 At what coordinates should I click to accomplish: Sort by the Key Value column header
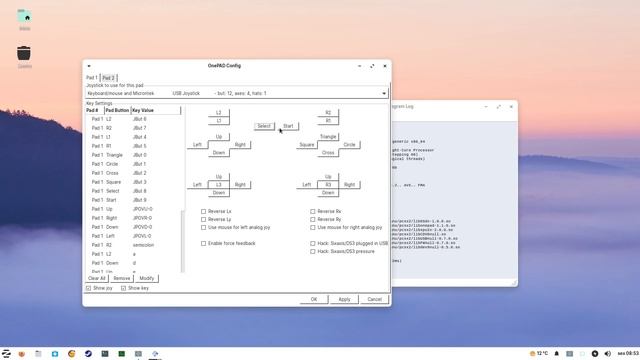click(x=156, y=110)
